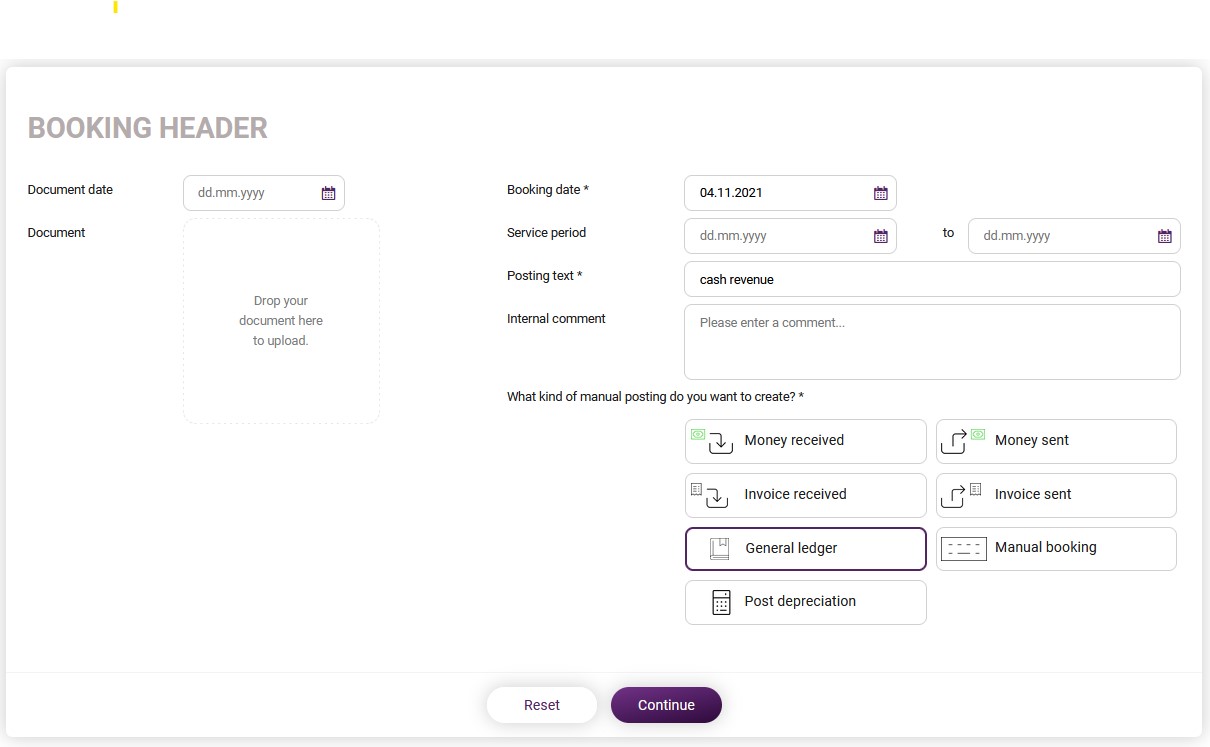
Task: Choose the Invoice sent posting type
Action: 1056,495
